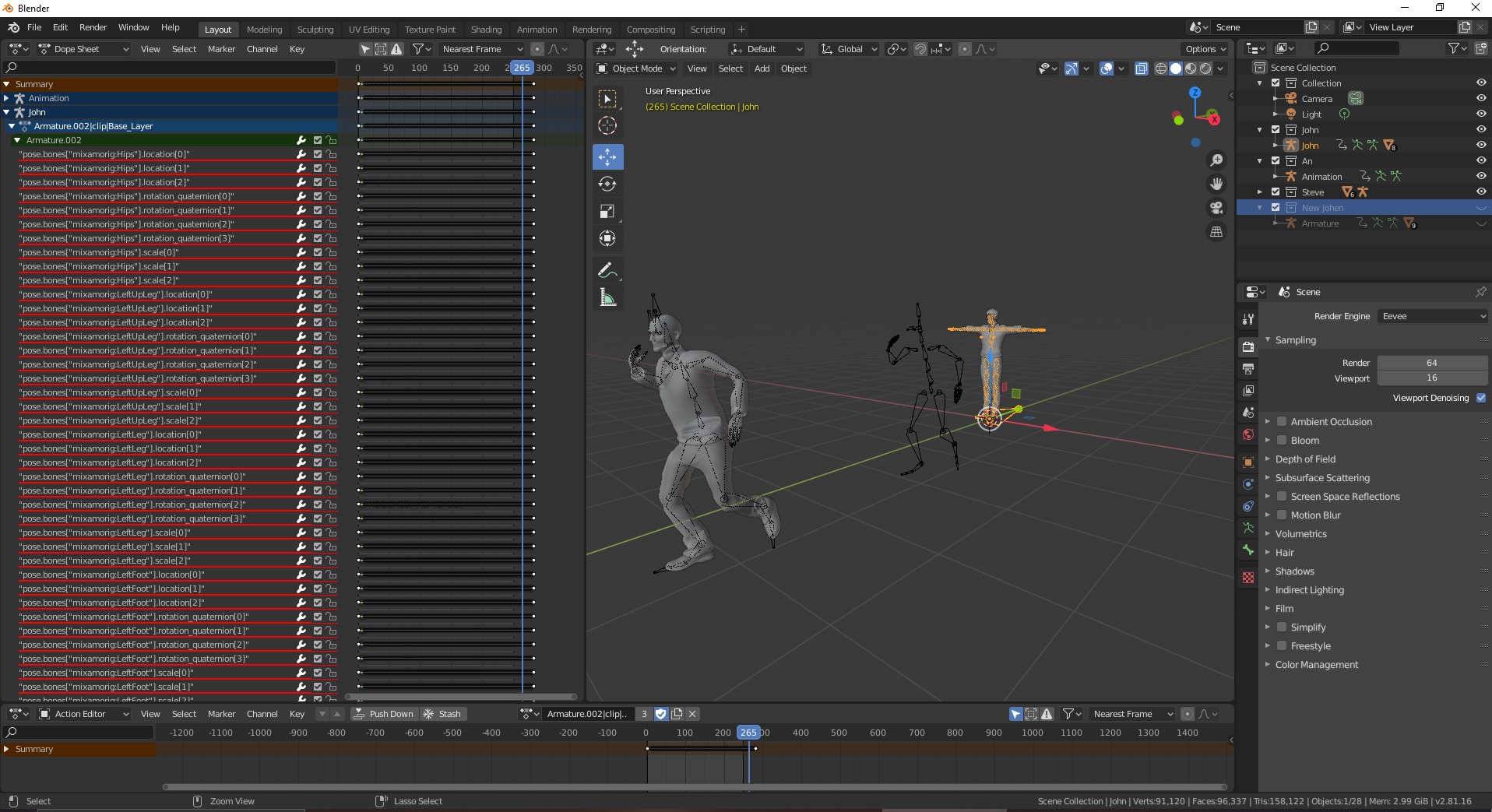Select the Scale tool in viewport toolbar

[x=607, y=212]
